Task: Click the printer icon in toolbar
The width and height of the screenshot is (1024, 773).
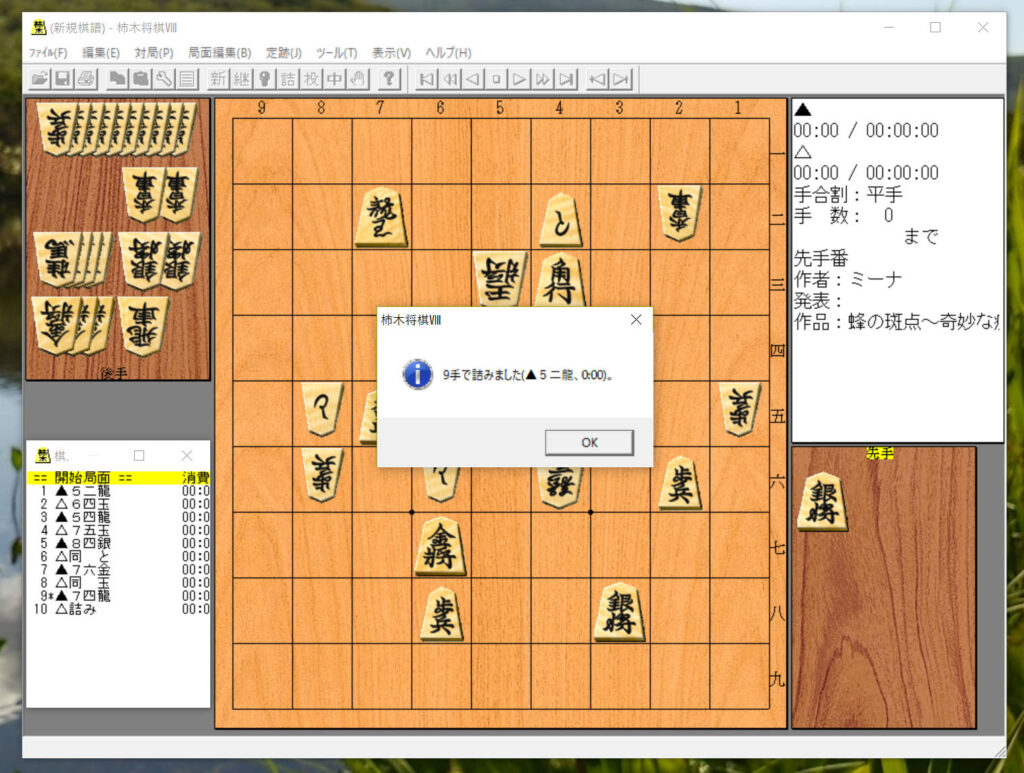Action: [x=85, y=79]
